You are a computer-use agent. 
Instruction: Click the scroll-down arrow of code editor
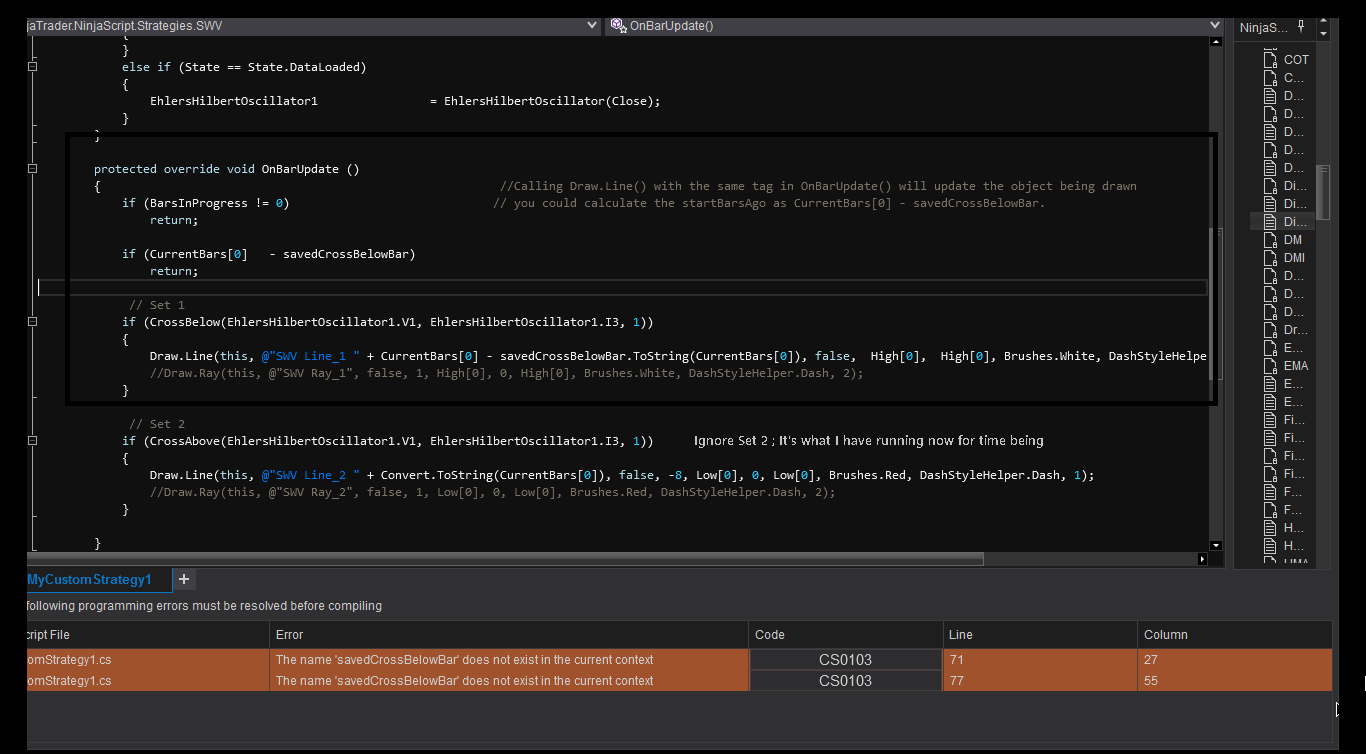click(x=1216, y=545)
